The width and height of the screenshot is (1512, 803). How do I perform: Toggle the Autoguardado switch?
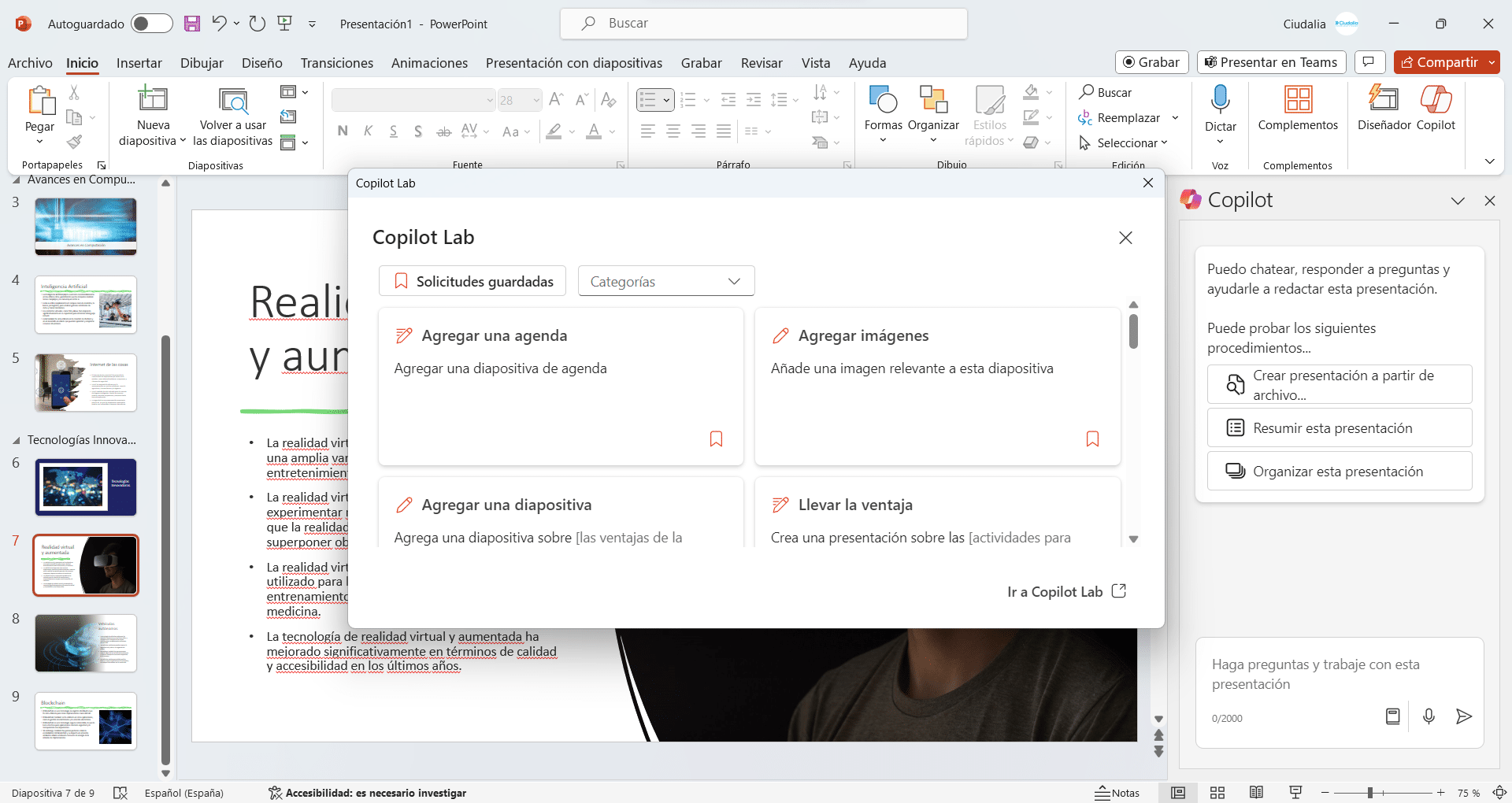tap(152, 24)
